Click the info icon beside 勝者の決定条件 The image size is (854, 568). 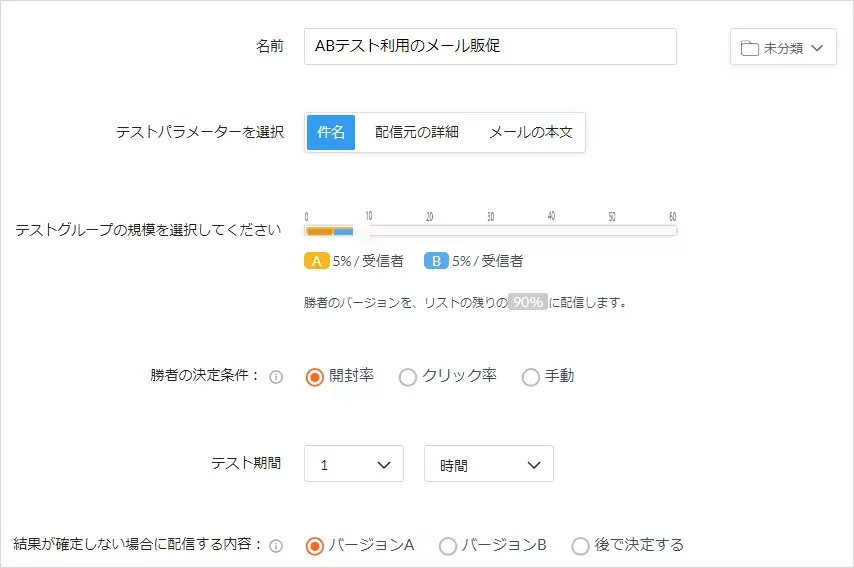click(276, 377)
